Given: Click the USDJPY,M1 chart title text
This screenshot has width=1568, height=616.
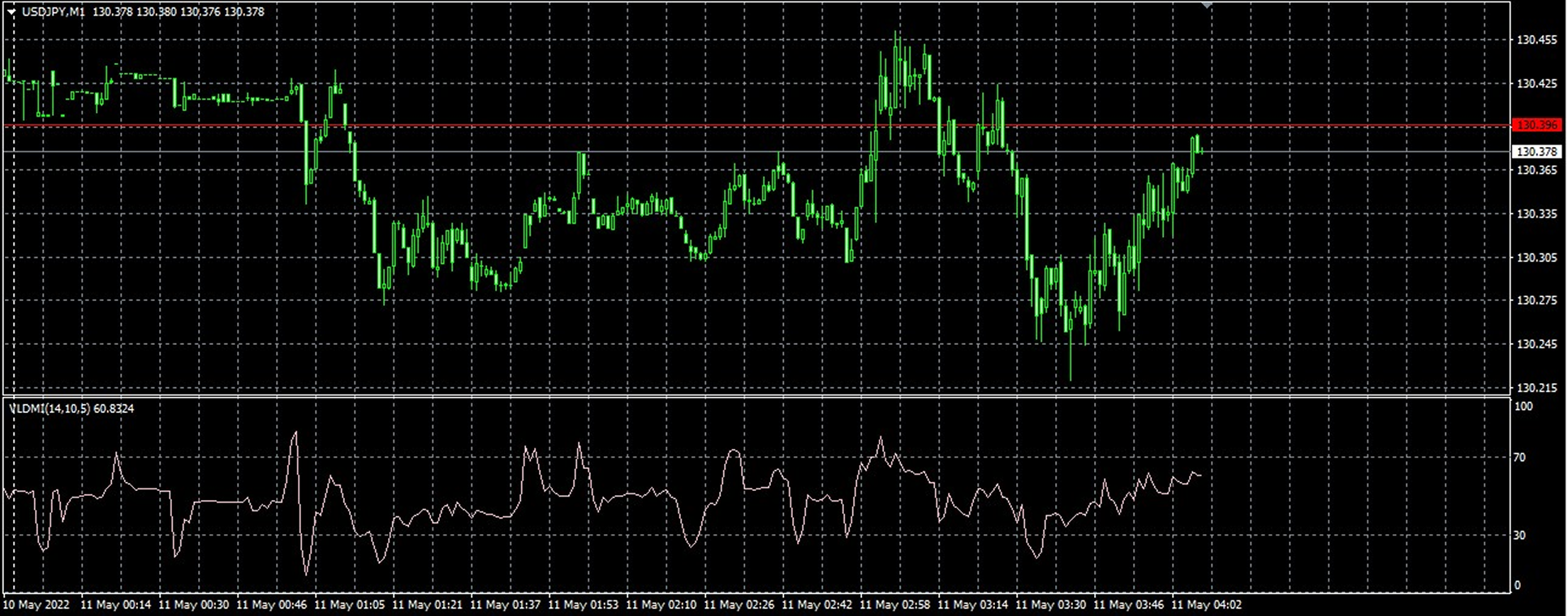Looking at the screenshot, I should (54, 12).
